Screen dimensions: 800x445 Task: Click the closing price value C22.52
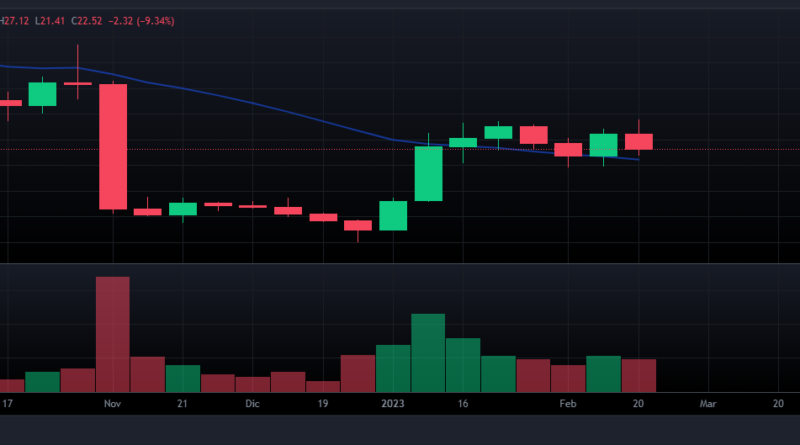point(86,20)
